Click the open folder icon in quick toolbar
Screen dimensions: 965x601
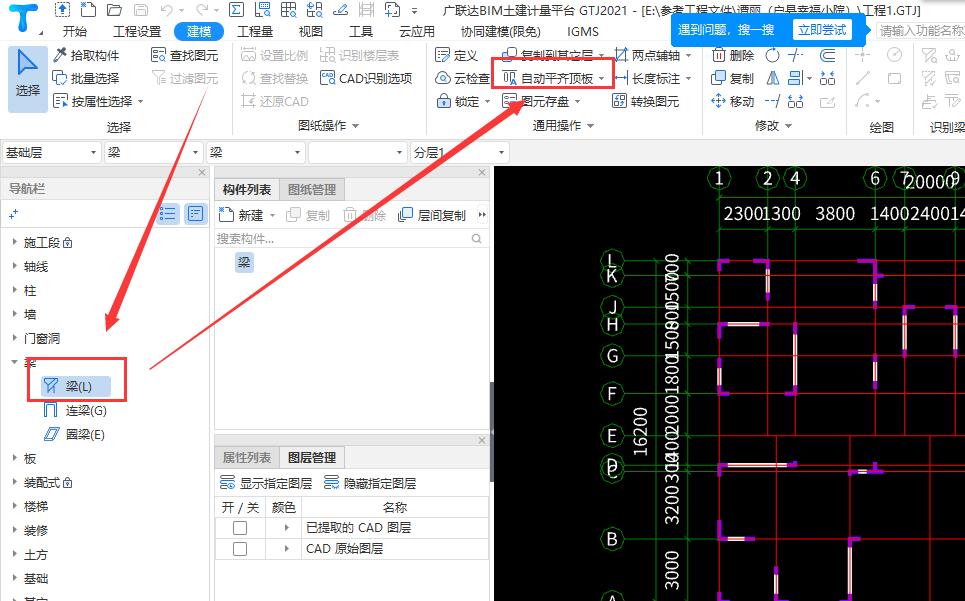coord(114,9)
